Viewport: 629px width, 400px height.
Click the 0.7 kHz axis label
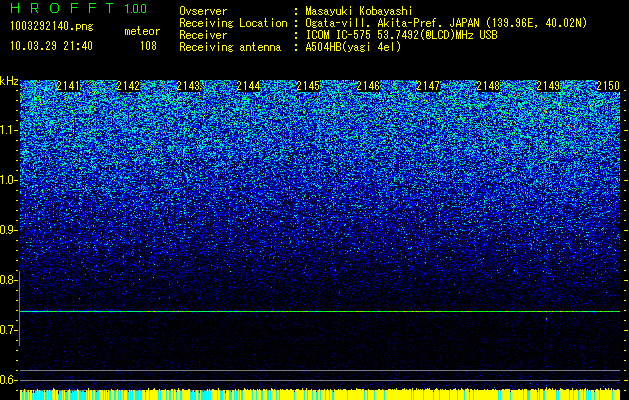(x=7, y=330)
